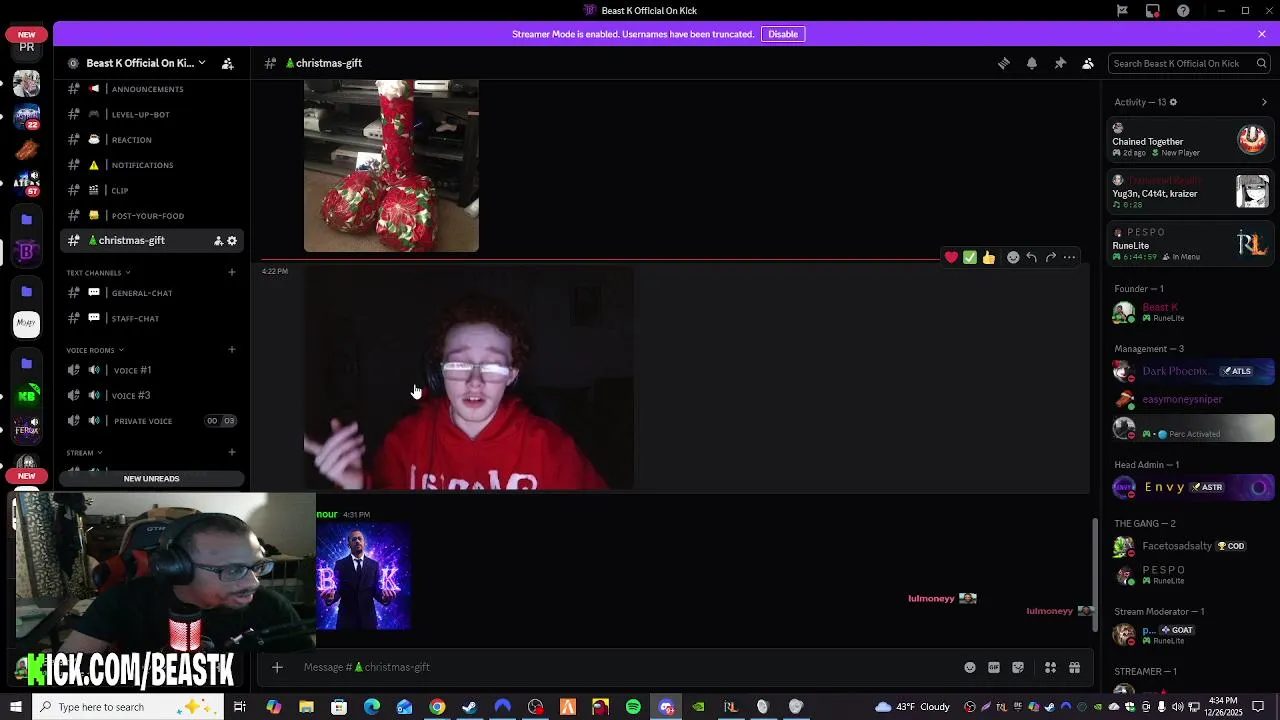Add channel to TEXT CHANNELS category
This screenshot has width=1280, height=720.
pos(232,272)
